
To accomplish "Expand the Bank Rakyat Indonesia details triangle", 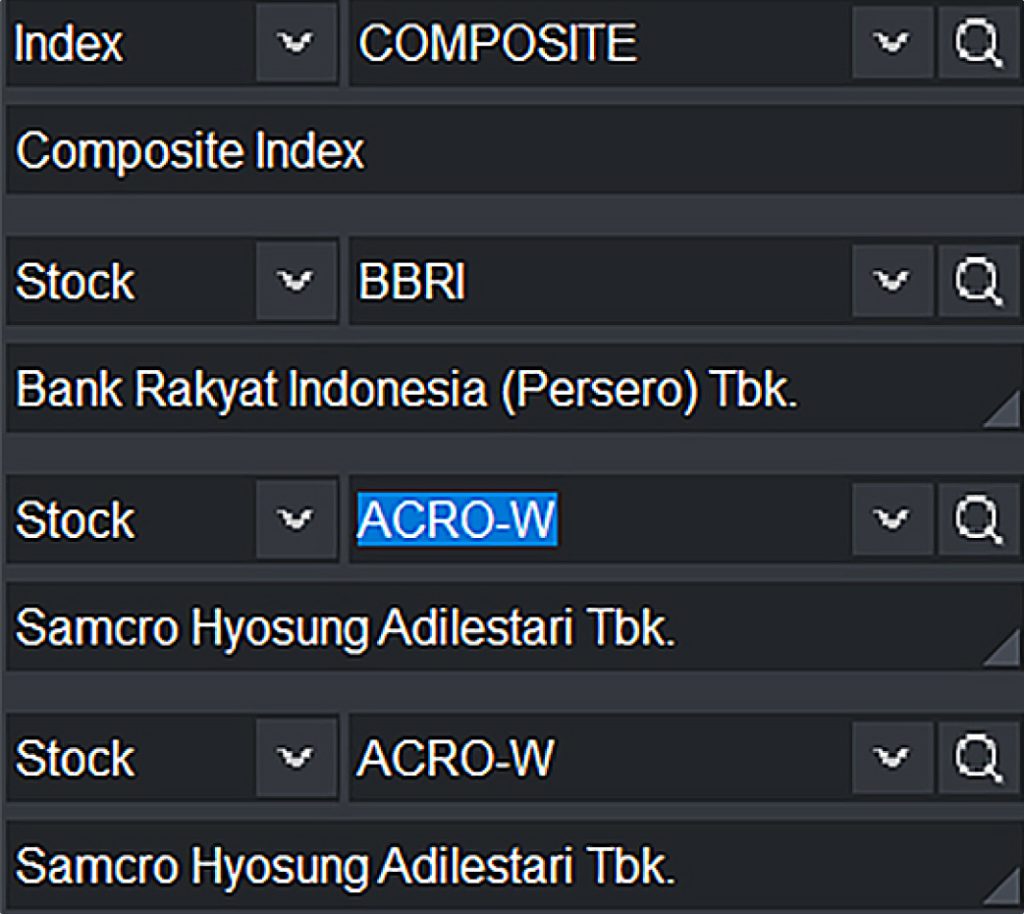I will tap(1005, 410).
